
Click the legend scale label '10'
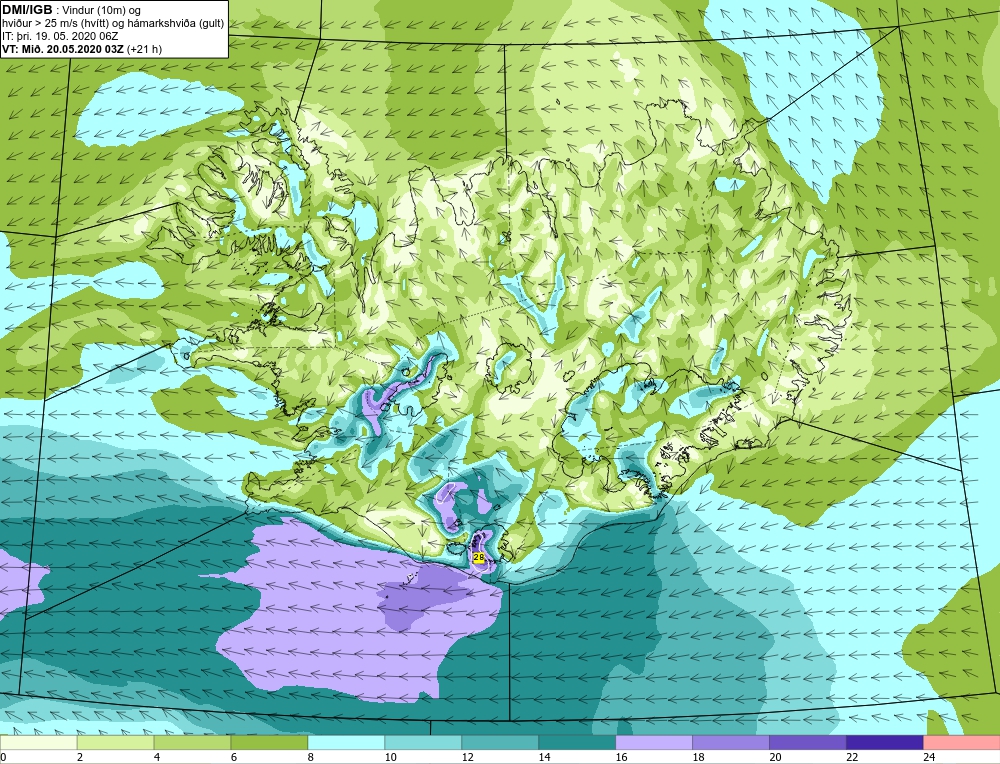coord(390,757)
